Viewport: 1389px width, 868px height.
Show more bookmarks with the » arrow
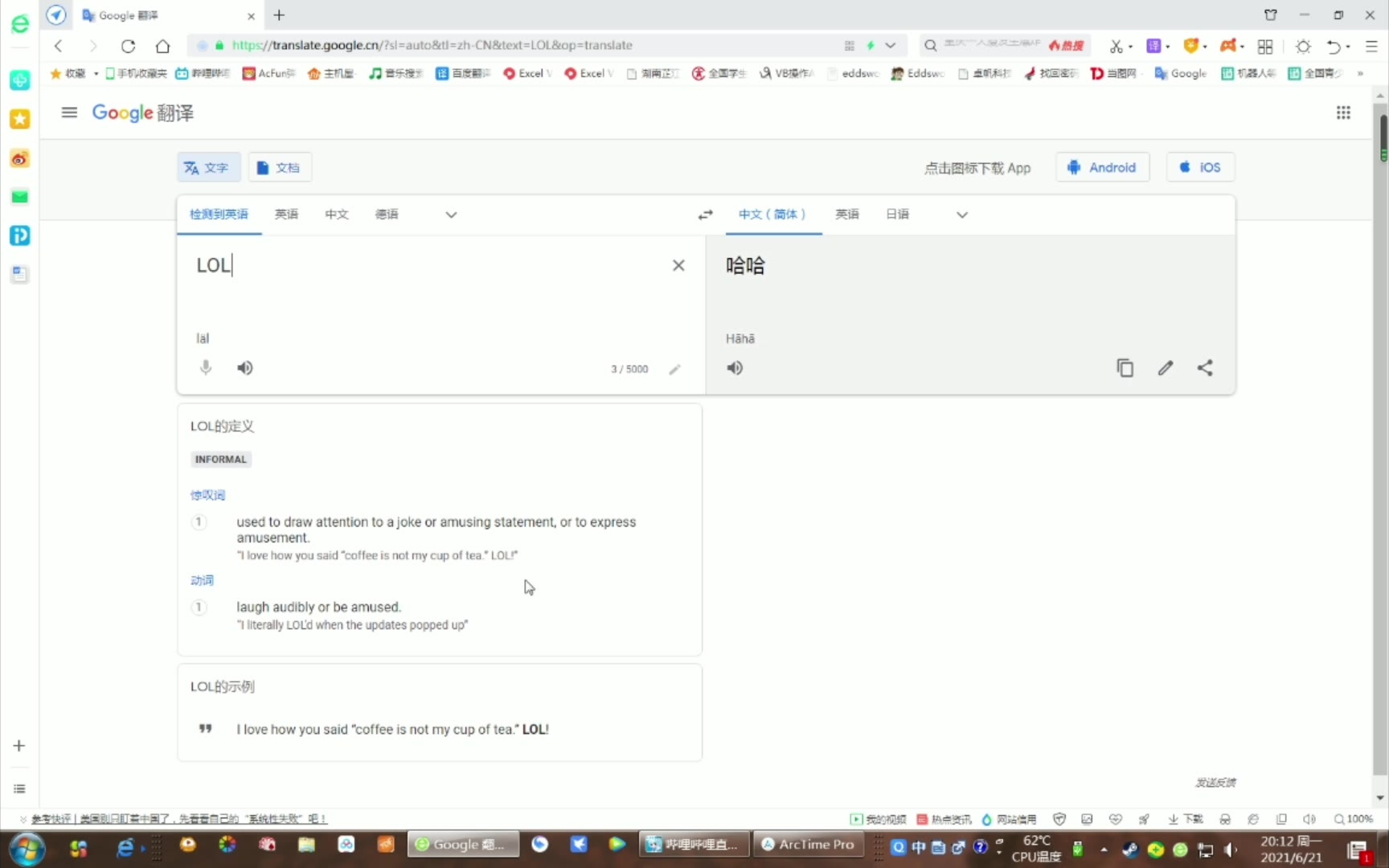[1360, 73]
